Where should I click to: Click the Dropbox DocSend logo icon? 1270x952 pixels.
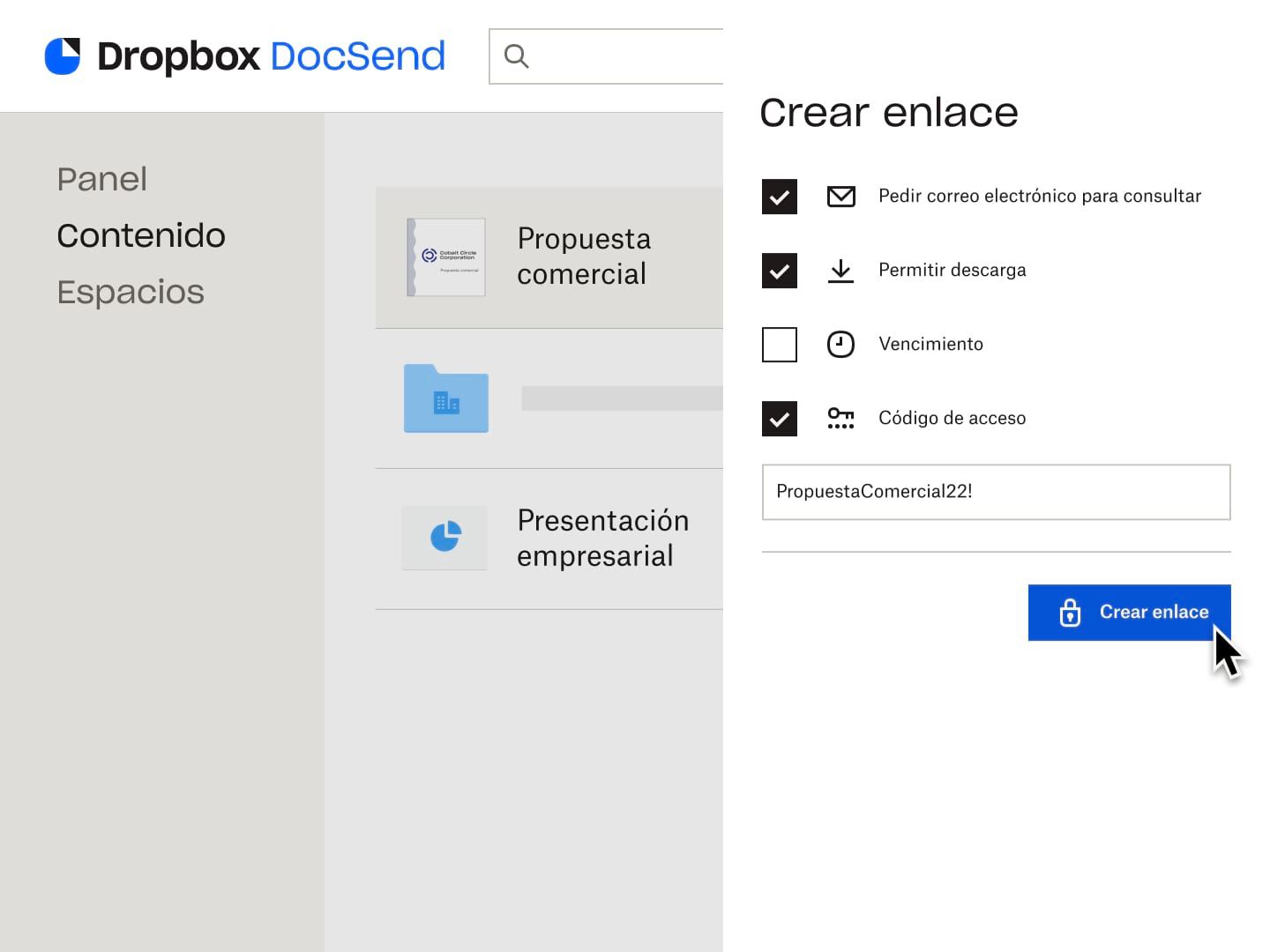click(x=63, y=56)
